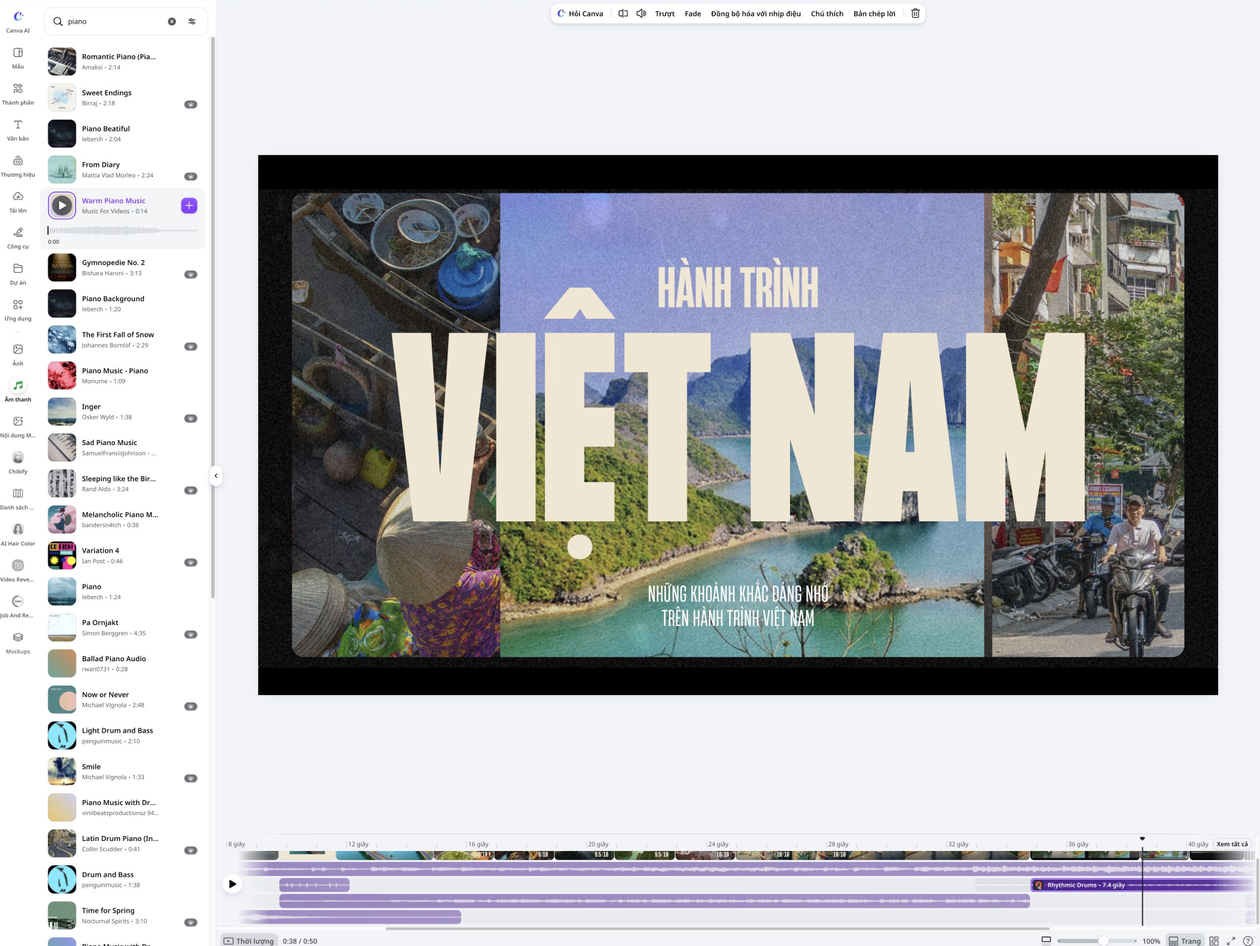The image size is (1260, 946).
Task: Select Inger track by Oskar Wyld
Action: click(122, 411)
